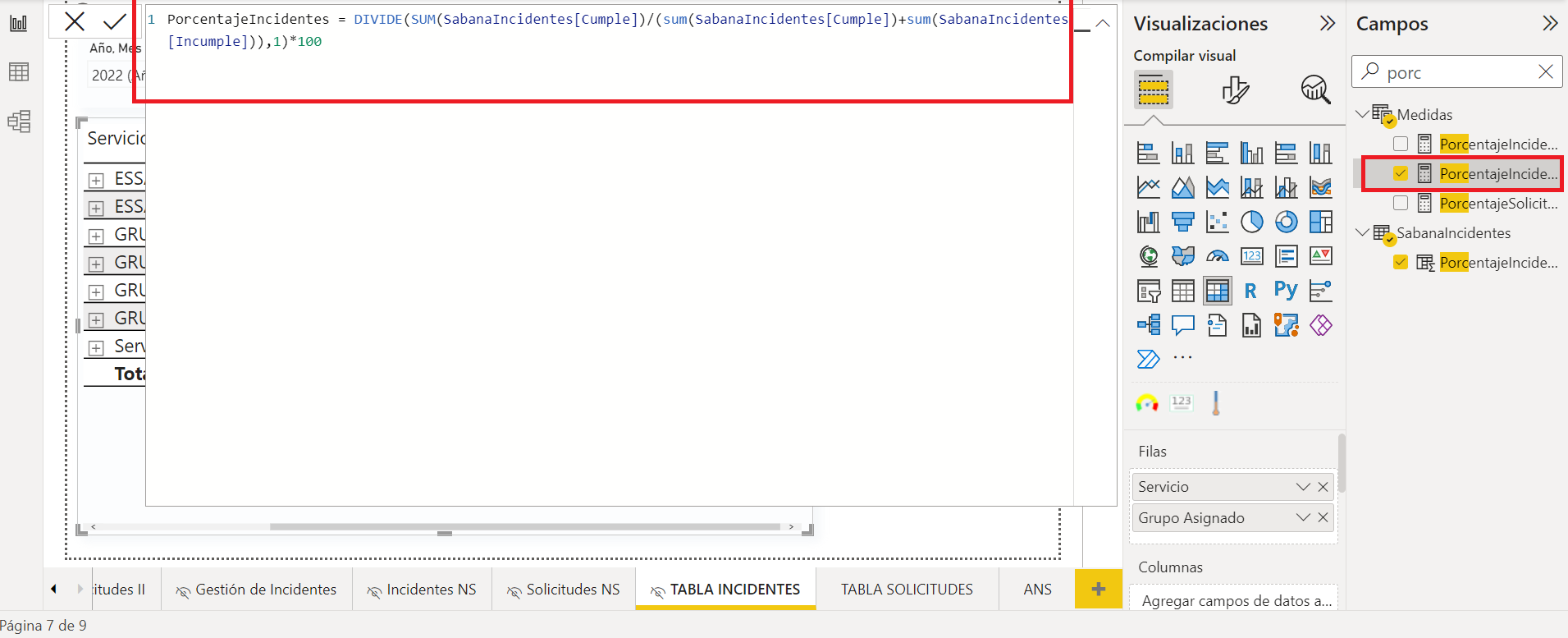Switch to TABLA SOLICITUDES page tab
The height and width of the screenshot is (638, 1568).
point(907,590)
